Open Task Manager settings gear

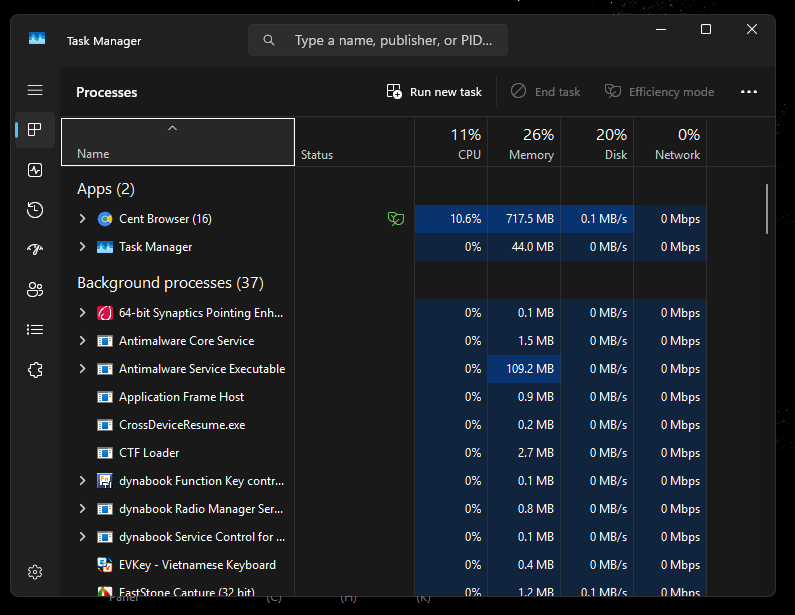pyautogui.click(x=35, y=572)
